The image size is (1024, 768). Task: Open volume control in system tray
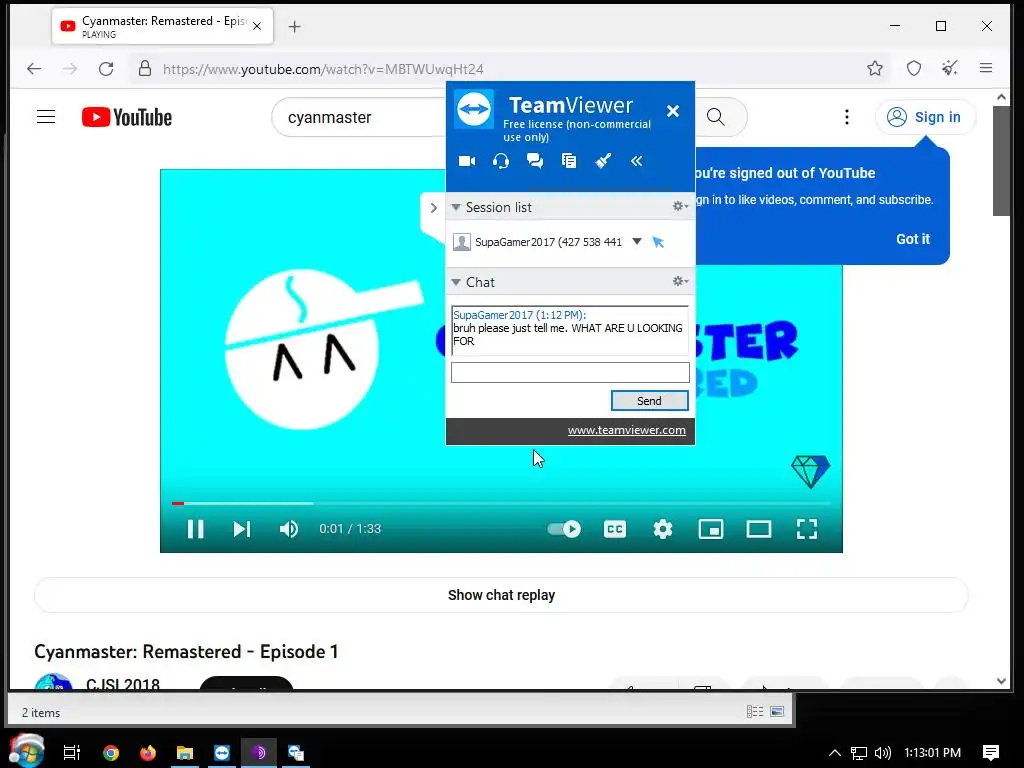pos(883,753)
